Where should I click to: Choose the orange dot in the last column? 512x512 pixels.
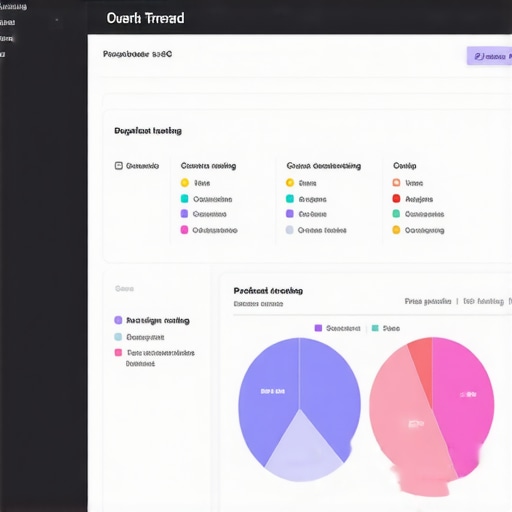click(396, 230)
